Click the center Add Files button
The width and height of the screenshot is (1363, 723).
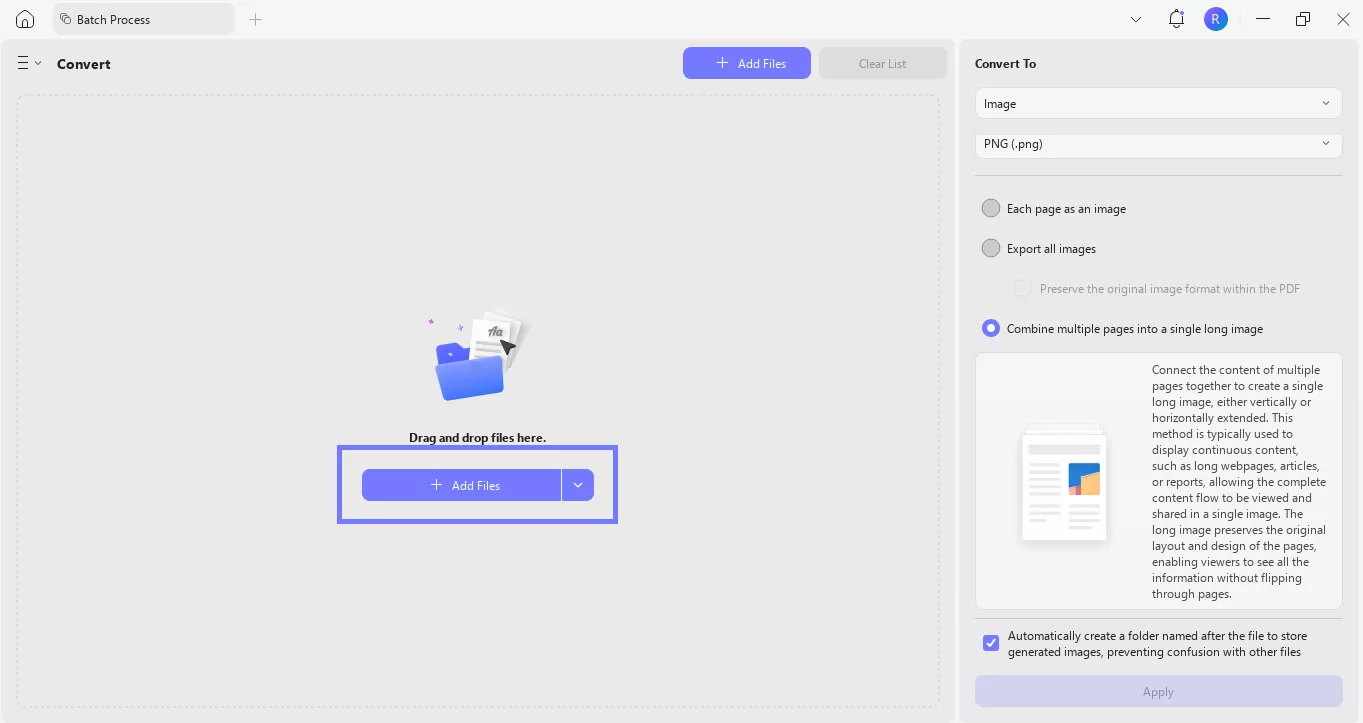click(461, 485)
